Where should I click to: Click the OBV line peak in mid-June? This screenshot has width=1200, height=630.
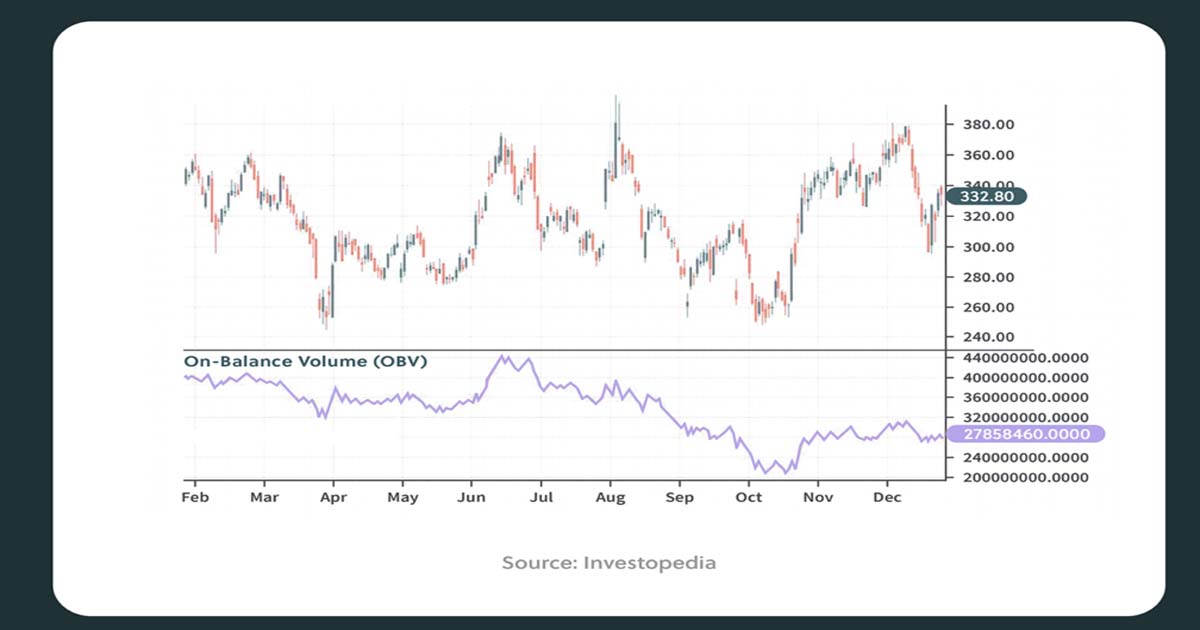[502, 356]
